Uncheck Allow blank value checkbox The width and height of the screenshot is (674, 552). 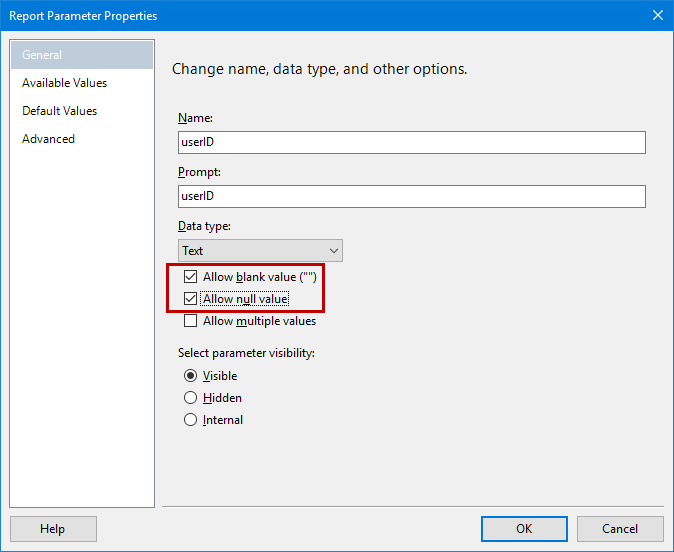click(191, 277)
